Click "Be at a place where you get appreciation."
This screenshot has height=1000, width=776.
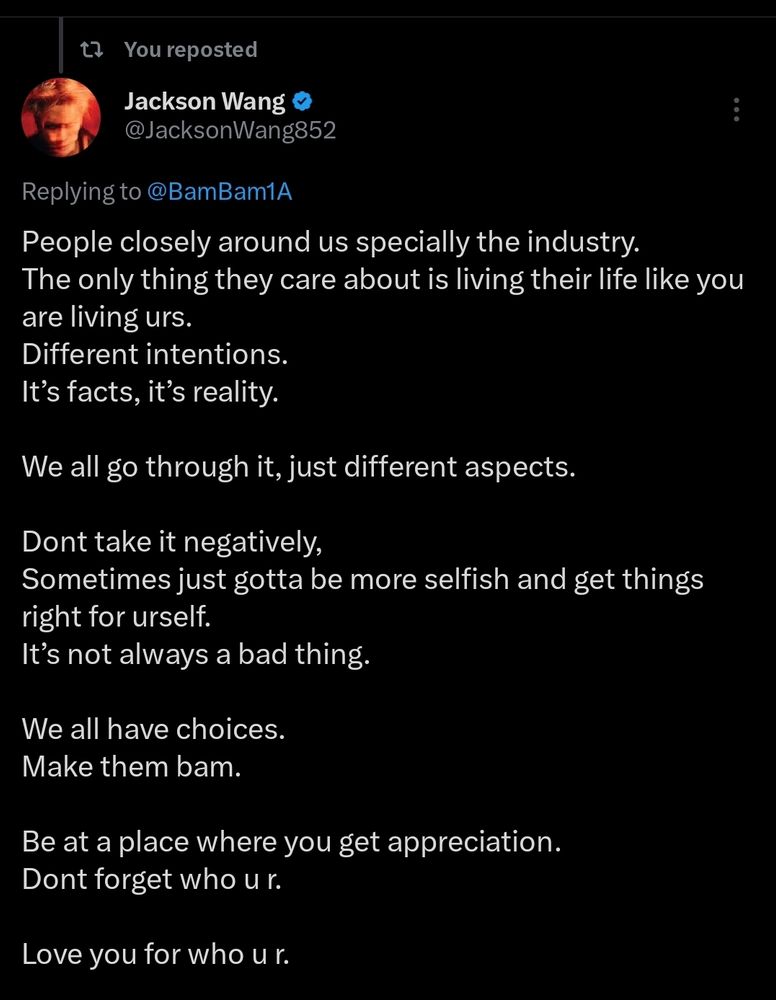click(x=291, y=841)
